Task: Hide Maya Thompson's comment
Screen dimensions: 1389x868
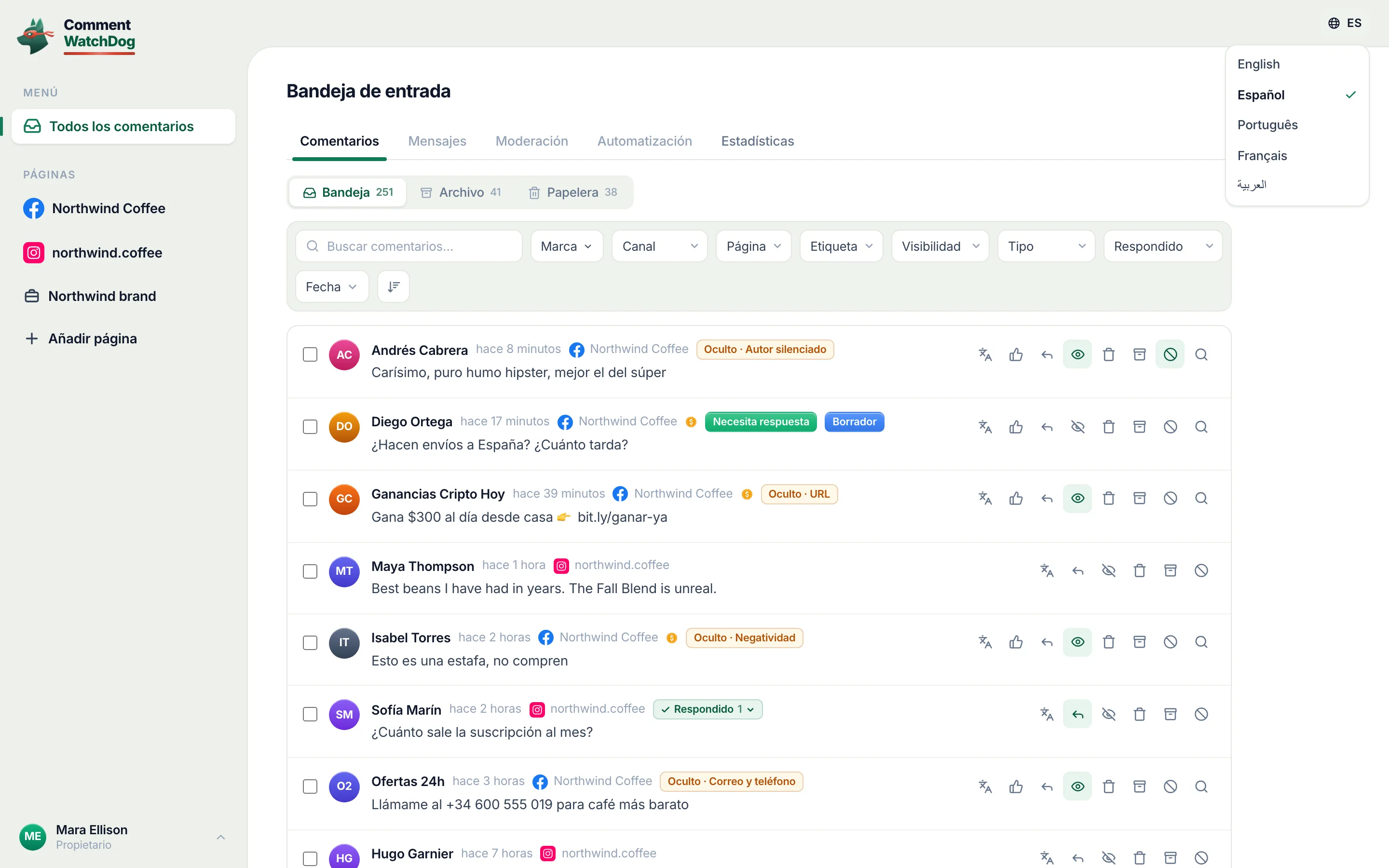Action: pos(1108,570)
